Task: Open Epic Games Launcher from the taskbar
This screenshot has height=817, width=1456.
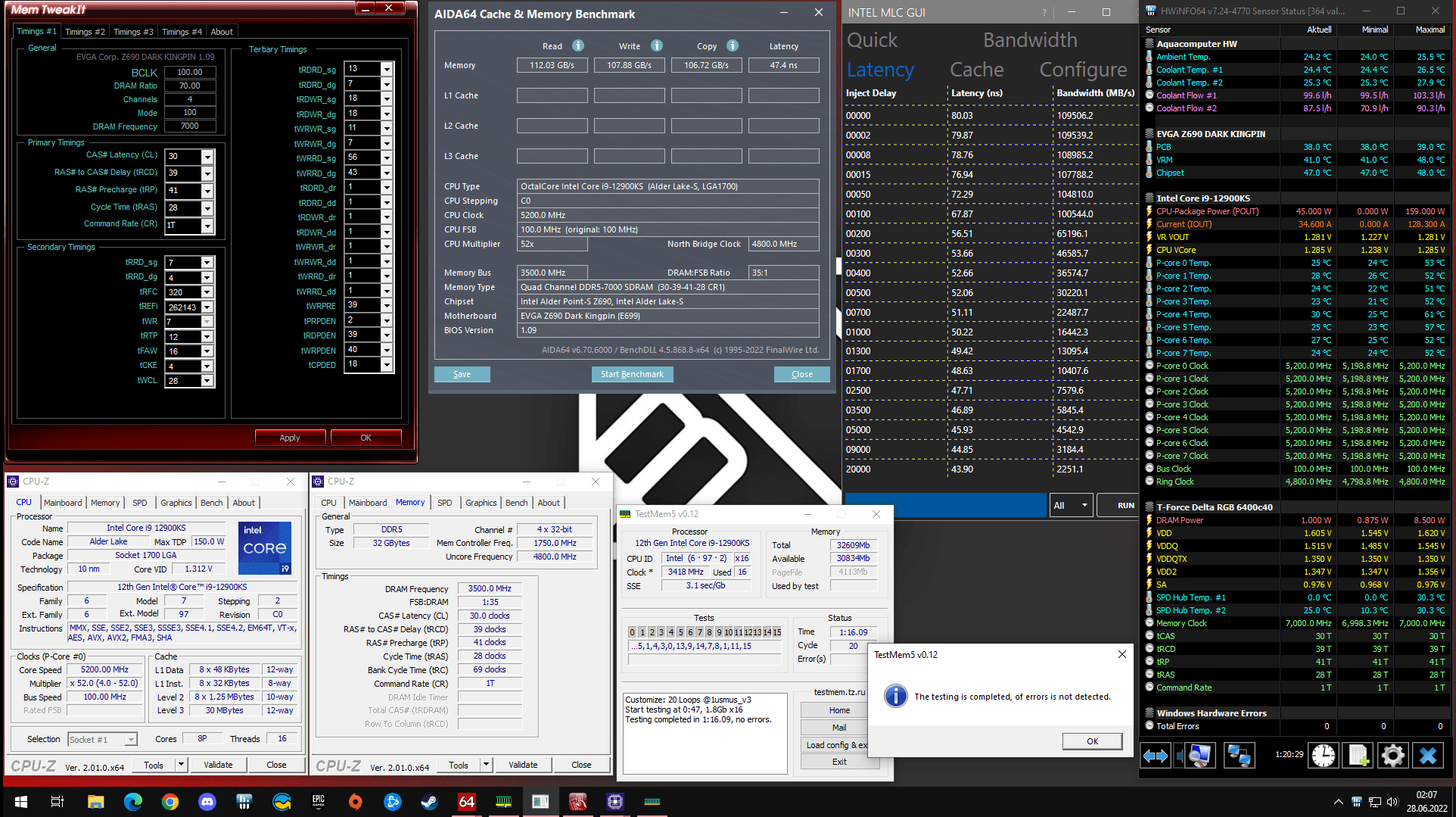Action: (x=318, y=801)
